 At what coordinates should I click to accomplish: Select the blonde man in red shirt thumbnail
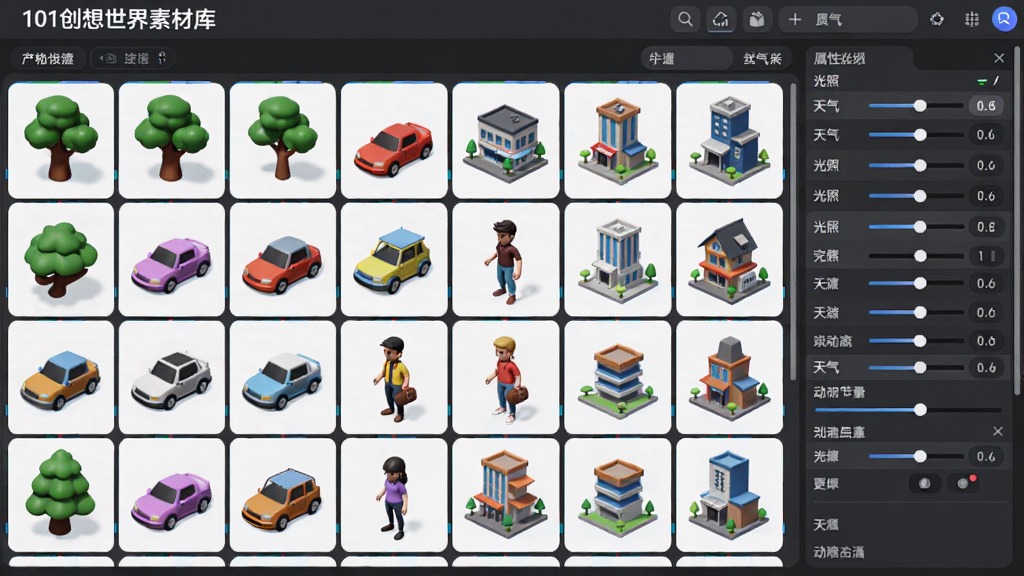(505, 377)
